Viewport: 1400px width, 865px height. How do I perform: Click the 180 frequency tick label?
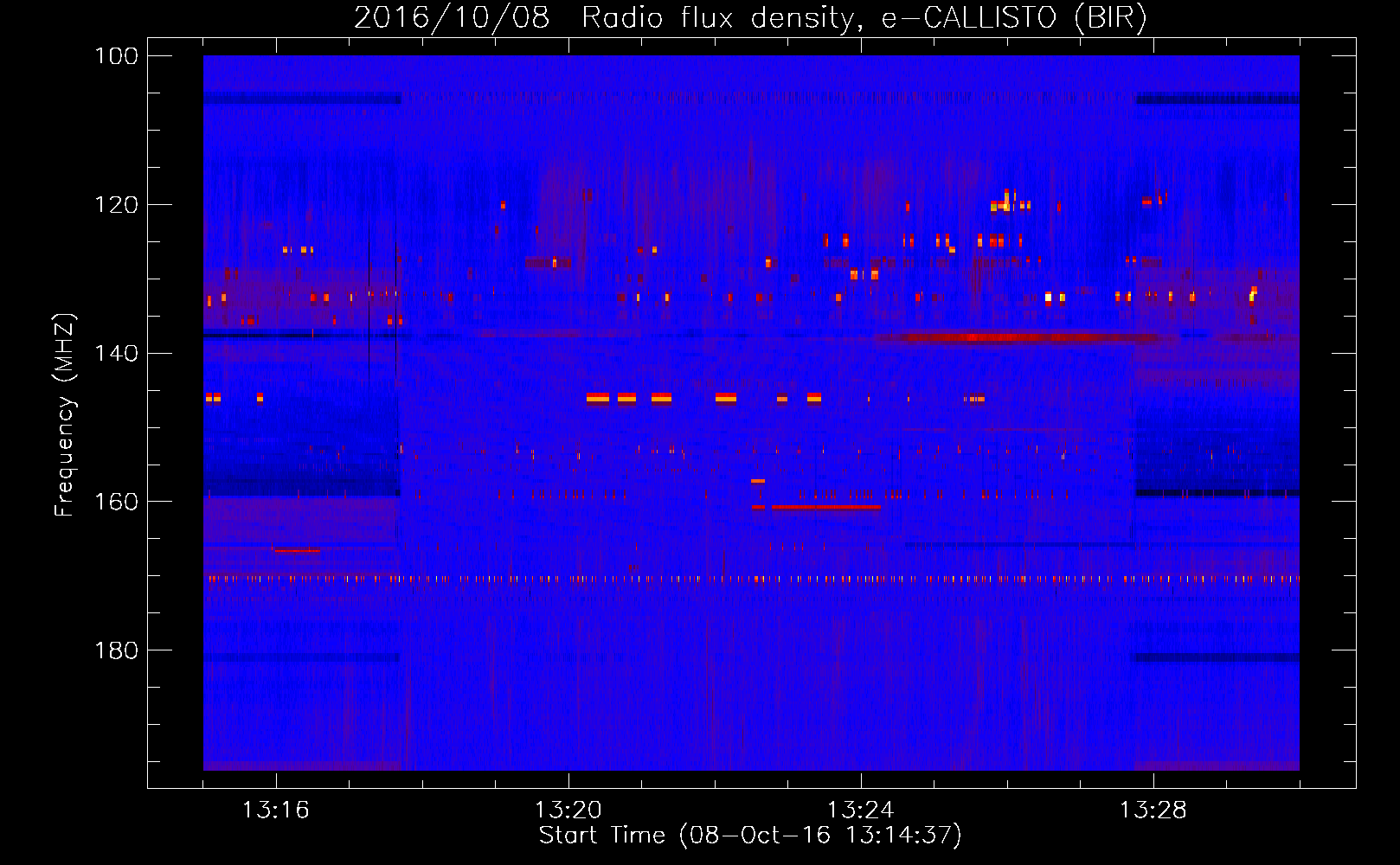tap(116, 650)
